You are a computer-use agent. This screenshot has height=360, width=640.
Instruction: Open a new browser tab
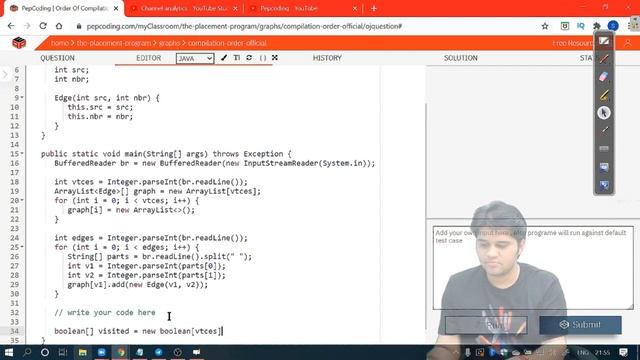373,8
